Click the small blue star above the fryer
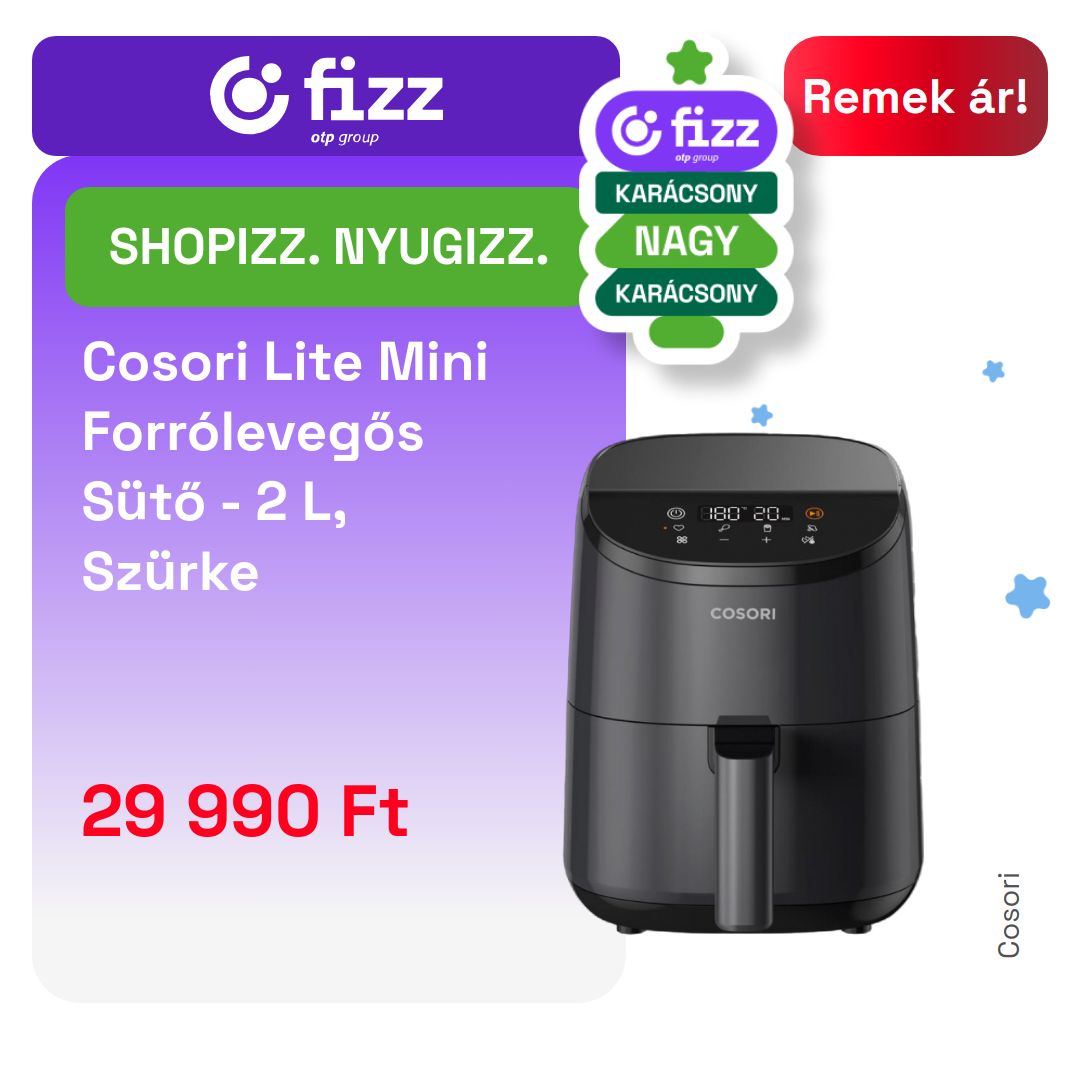 pyautogui.click(x=762, y=415)
